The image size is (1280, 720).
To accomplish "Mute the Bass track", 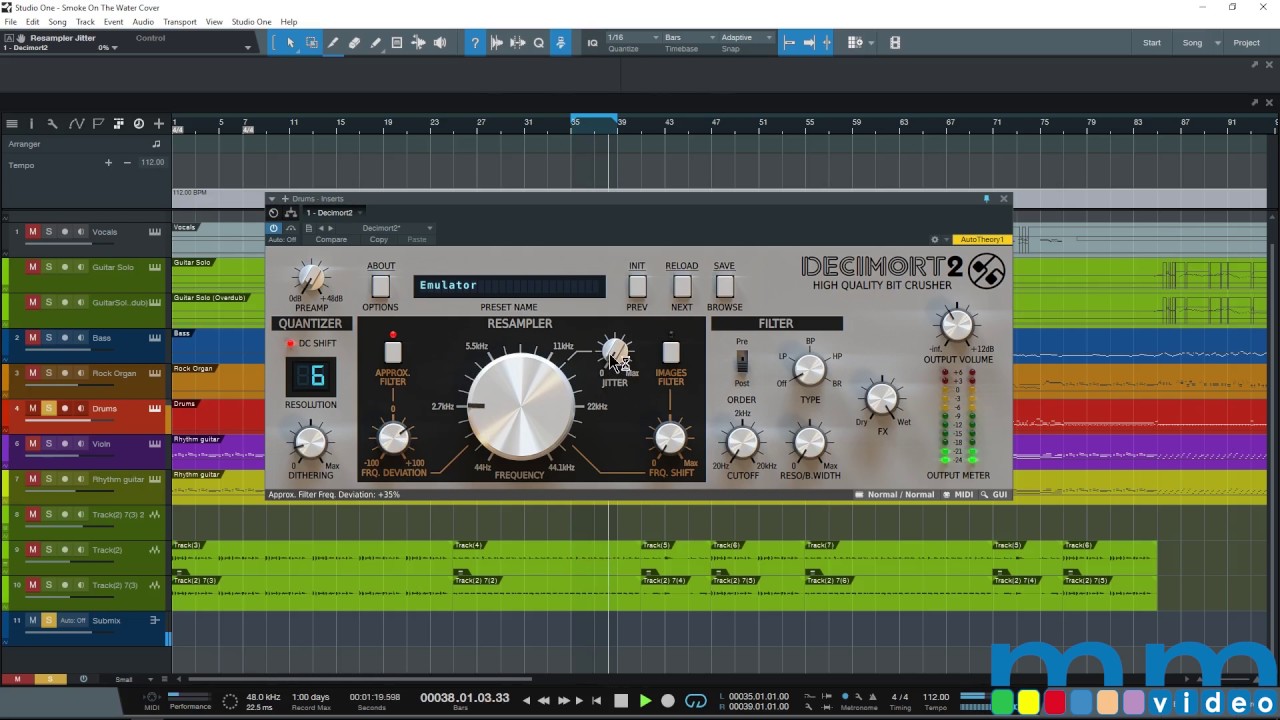I will [32, 338].
